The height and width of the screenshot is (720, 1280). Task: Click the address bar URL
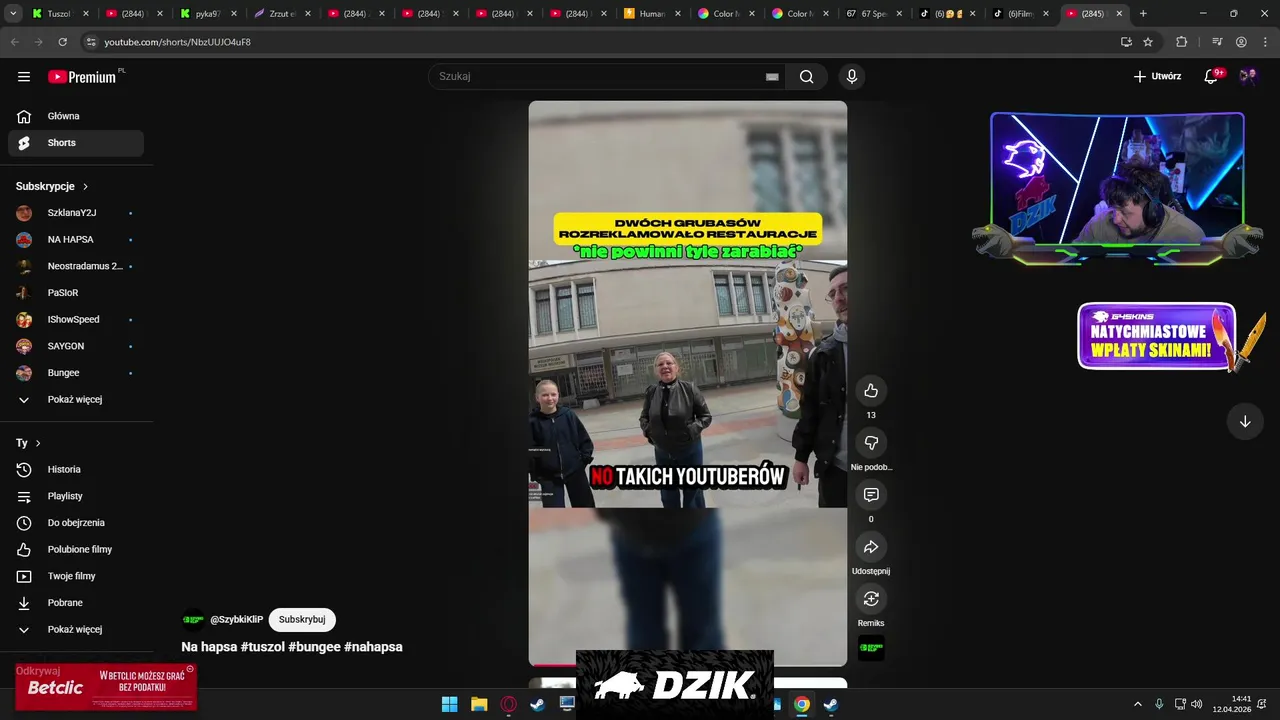click(177, 42)
